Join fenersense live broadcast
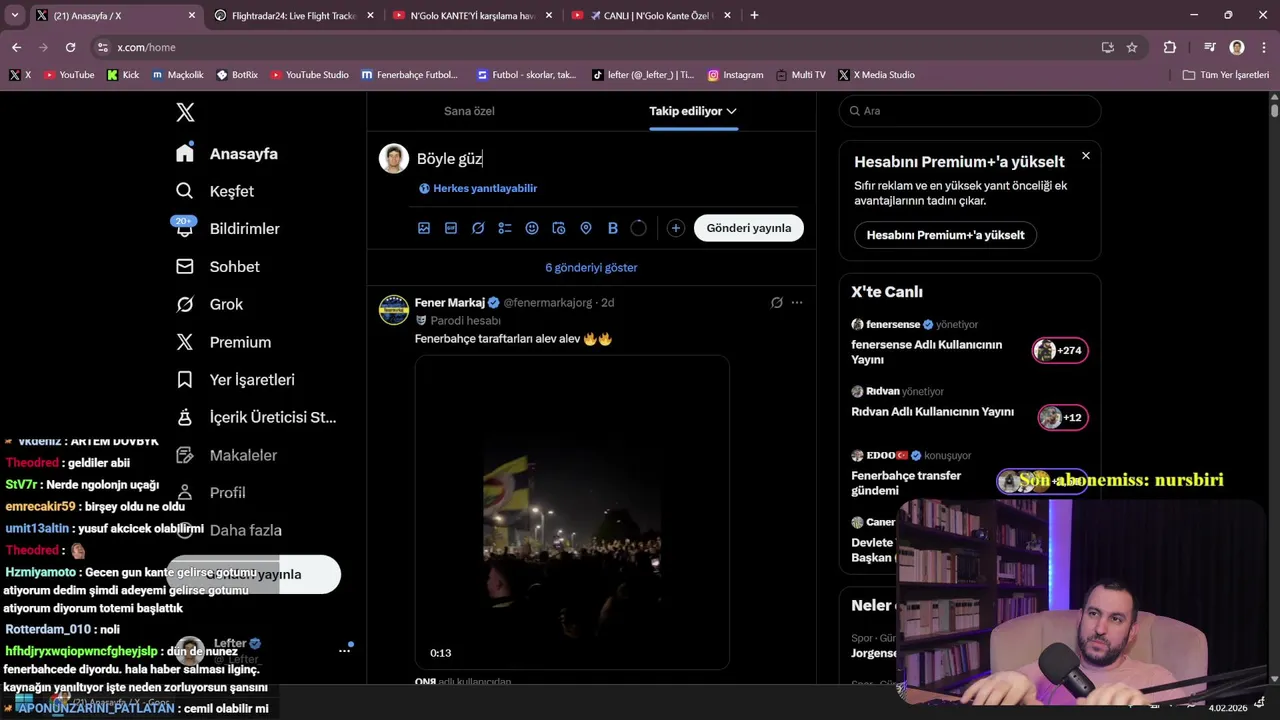The image size is (1280, 720). (x=1060, y=350)
